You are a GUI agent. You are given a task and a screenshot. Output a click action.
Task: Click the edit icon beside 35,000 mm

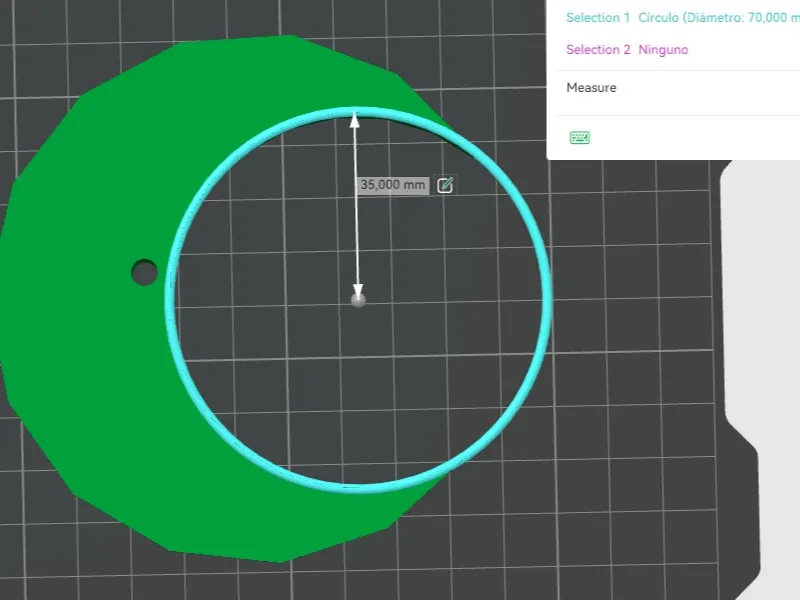(445, 185)
